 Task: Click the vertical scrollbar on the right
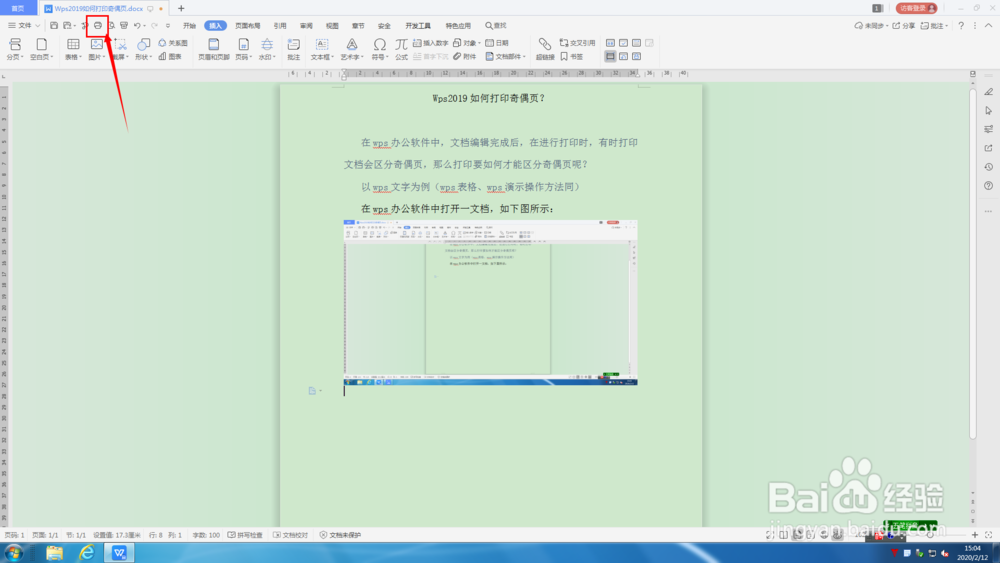coord(973,263)
